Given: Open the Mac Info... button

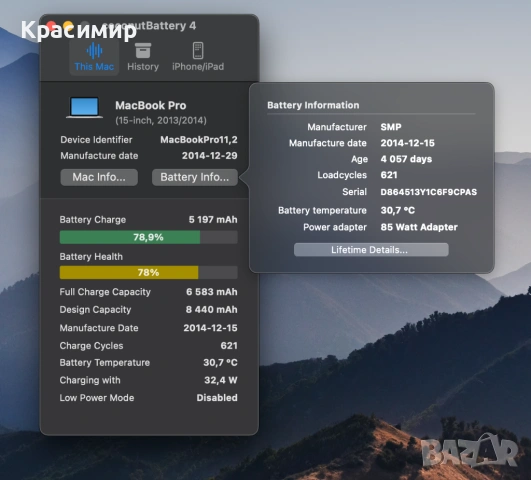Looking at the screenshot, I should tap(99, 177).
